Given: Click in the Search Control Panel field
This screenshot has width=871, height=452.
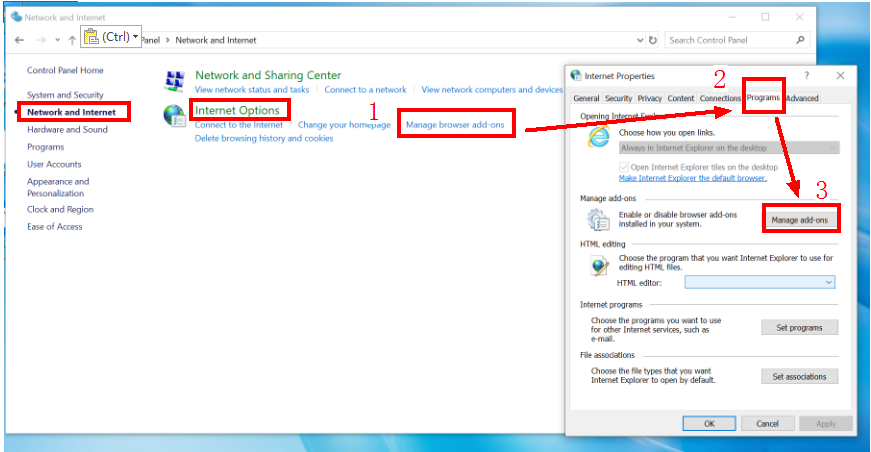Looking at the screenshot, I should [x=728, y=40].
